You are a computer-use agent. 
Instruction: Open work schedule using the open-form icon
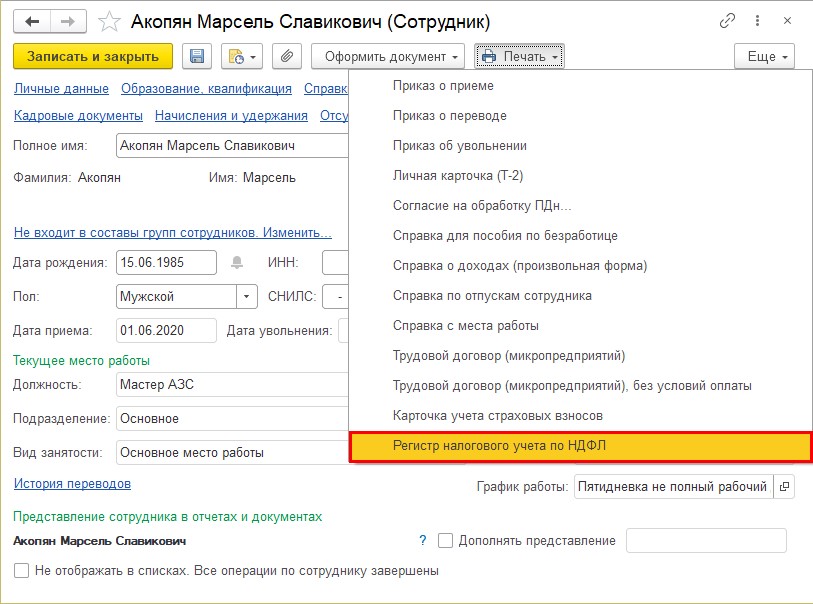click(784, 486)
